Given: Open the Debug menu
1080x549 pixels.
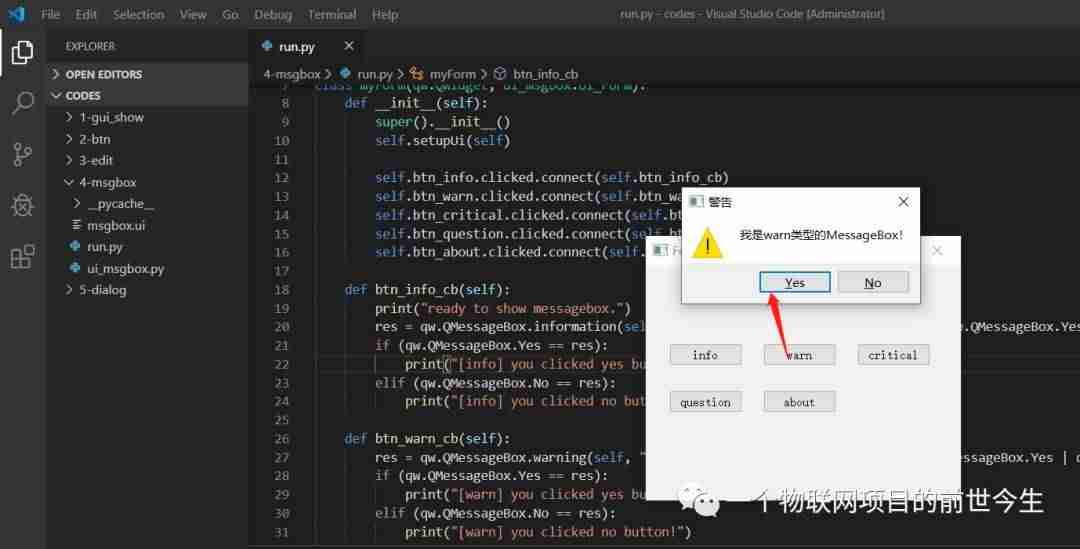Looking at the screenshot, I should coord(273,14).
